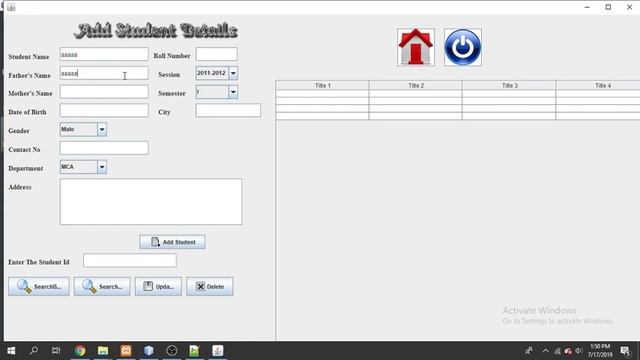Click the Upda... save button

click(x=158, y=287)
